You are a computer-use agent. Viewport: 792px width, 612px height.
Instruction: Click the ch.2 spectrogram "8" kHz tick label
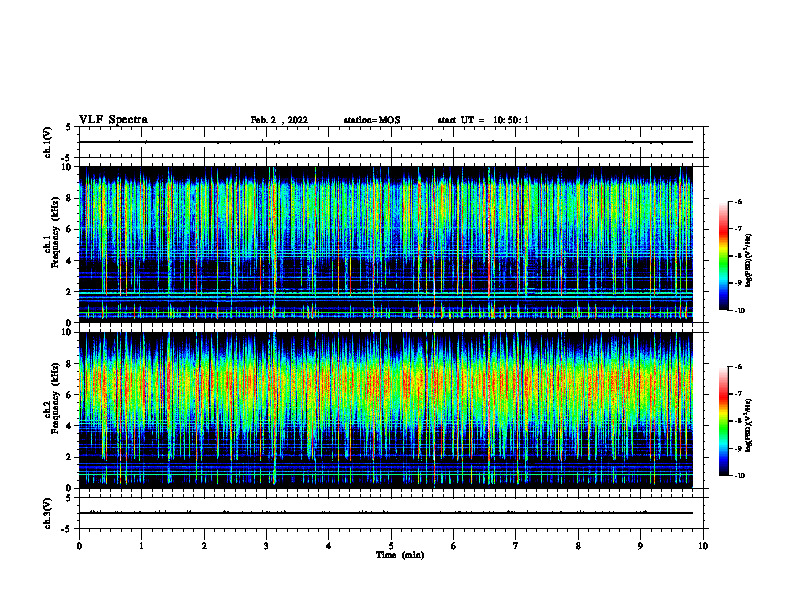69,364
